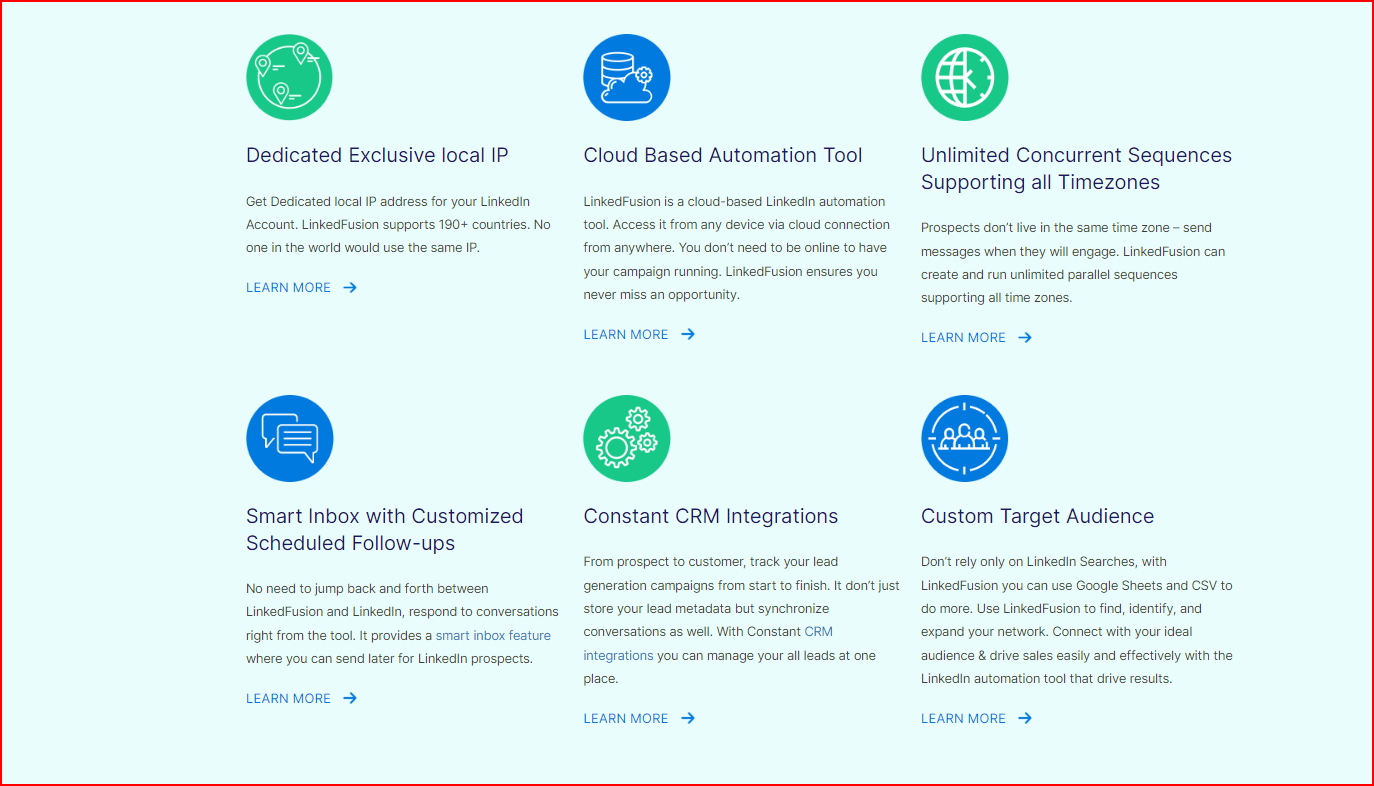
Task: Follow the 'smart inbox feature' inline link
Action: coord(493,635)
